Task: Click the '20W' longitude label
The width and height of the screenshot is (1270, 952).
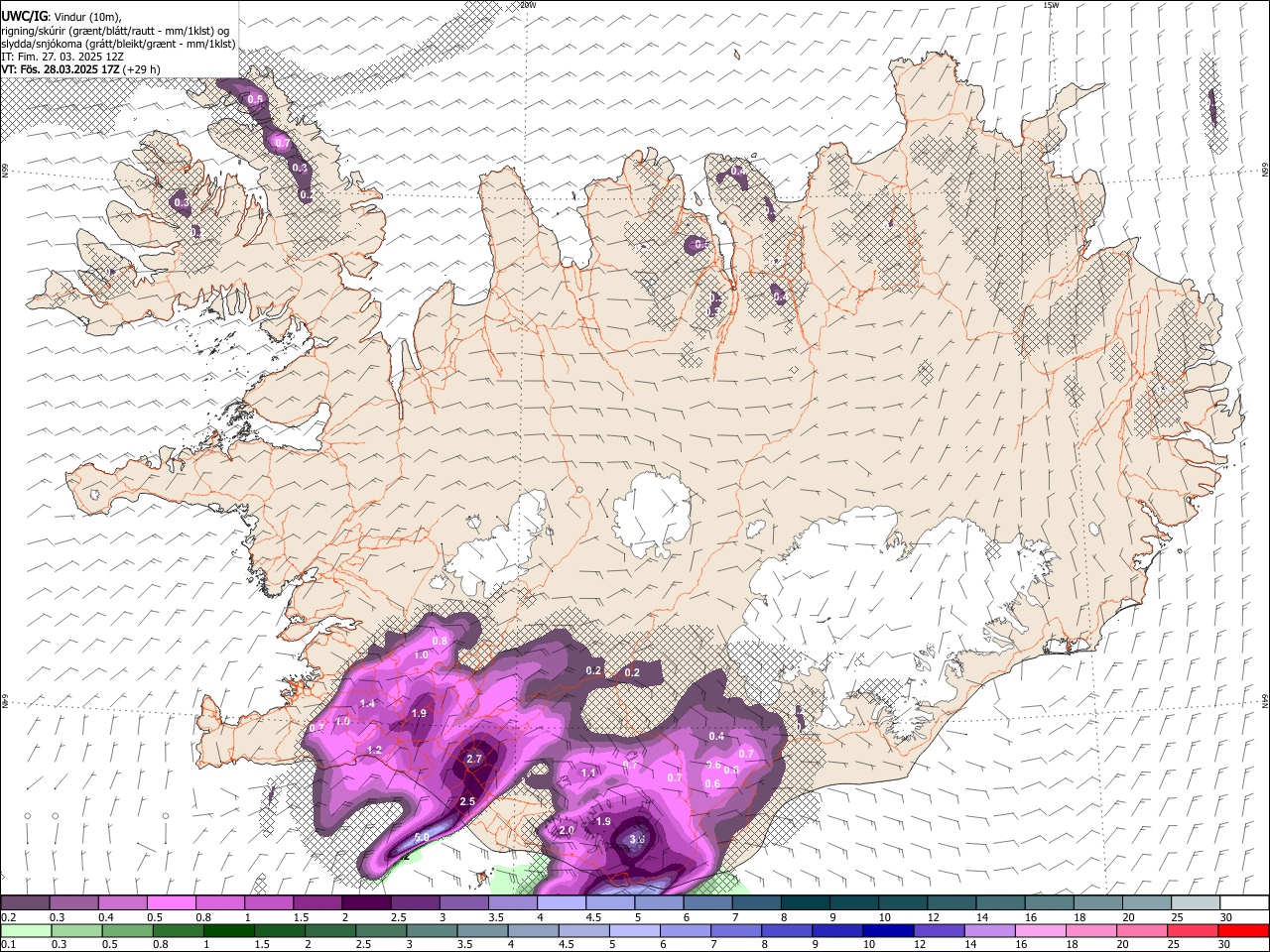Action: [x=528, y=5]
